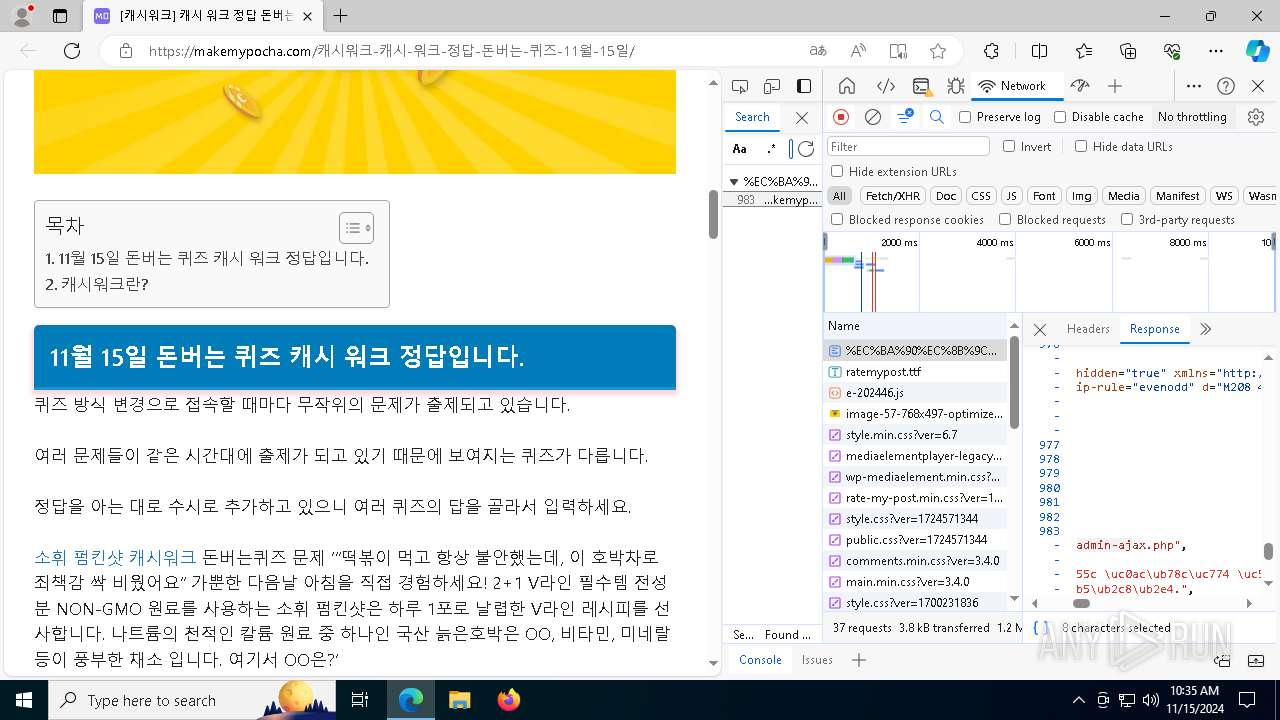Screen dimensions: 1280x720
Task: Open DevTools help question mark
Action: (1226, 86)
